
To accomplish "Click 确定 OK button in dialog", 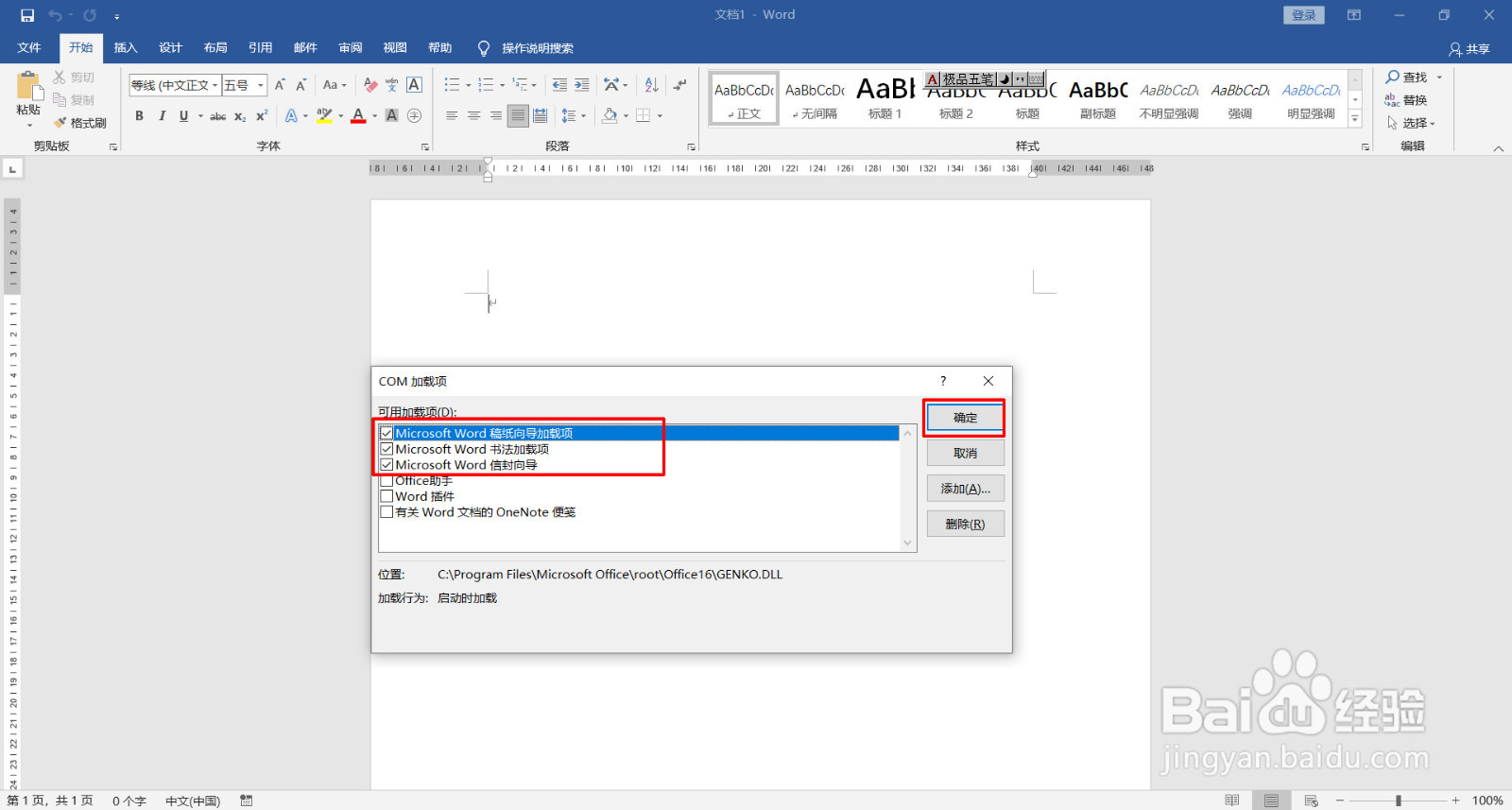I will coord(965,418).
